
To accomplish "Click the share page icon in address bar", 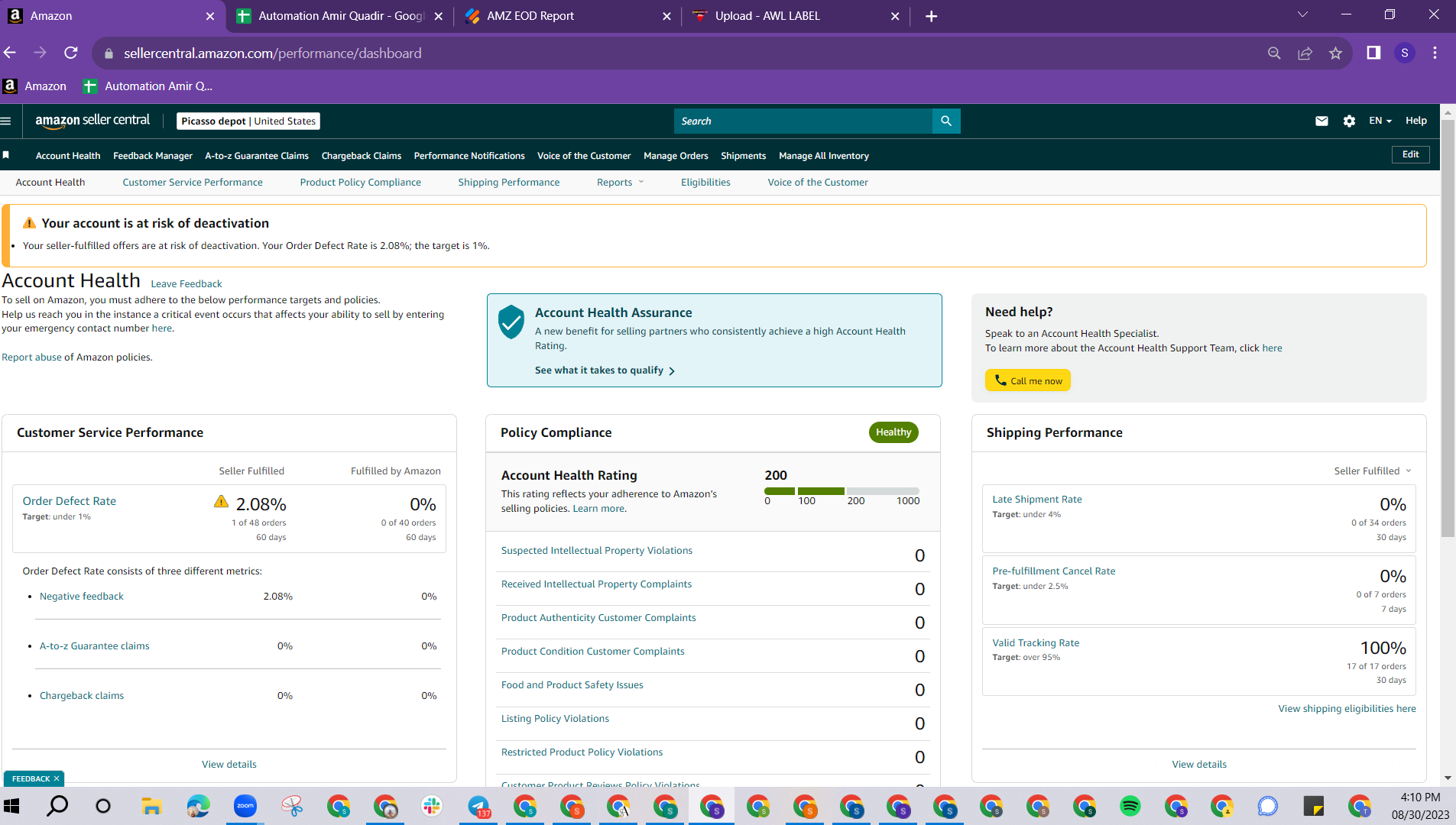I will pyautogui.click(x=1305, y=53).
